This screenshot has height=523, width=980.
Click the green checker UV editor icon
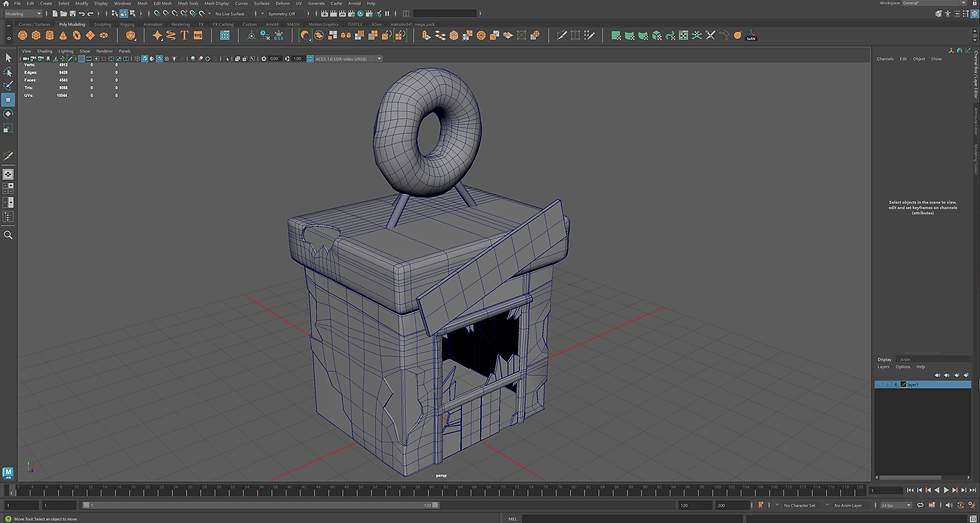pos(683,36)
